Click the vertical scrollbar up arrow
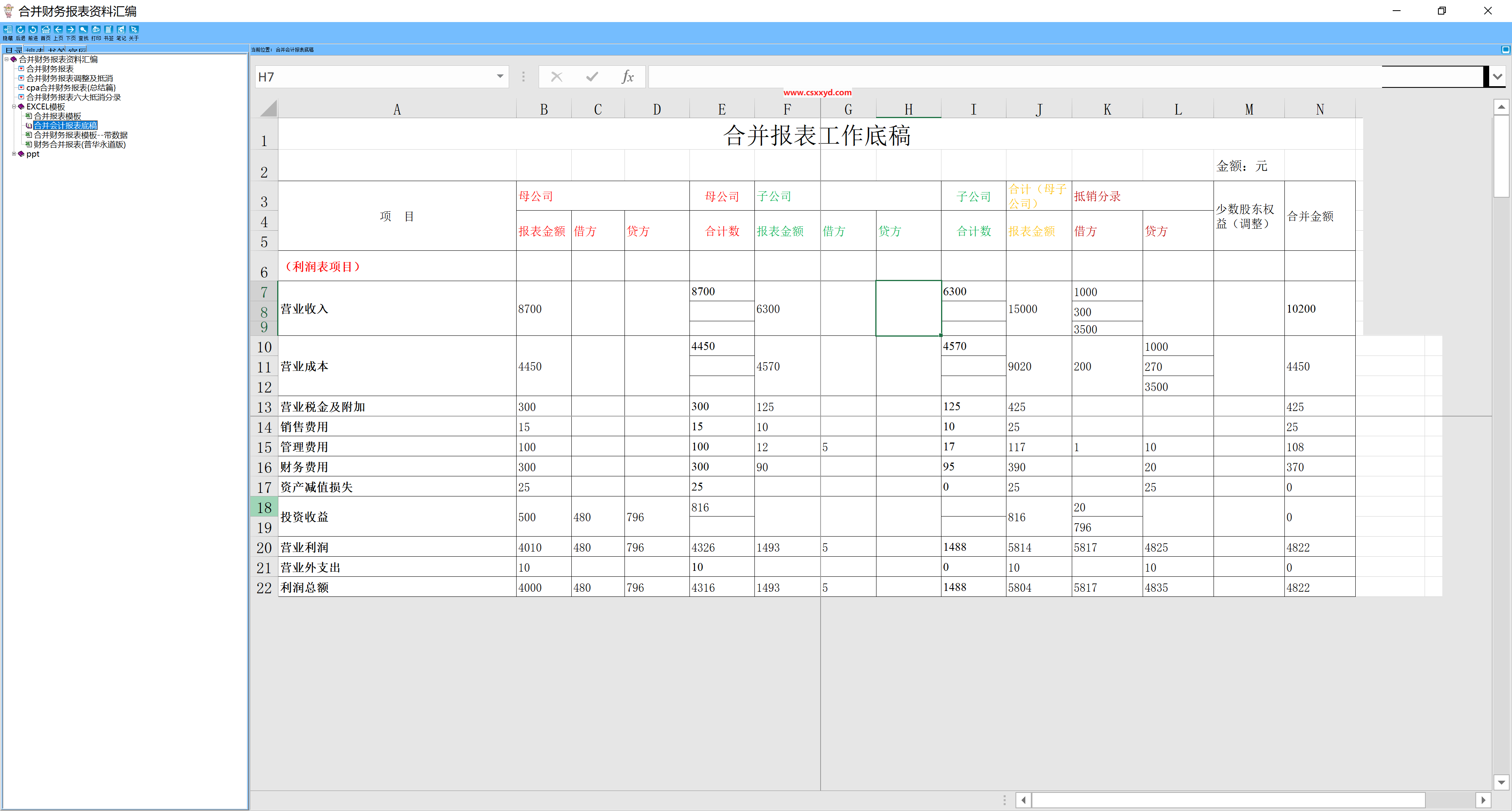 (x=1501, y=107)
